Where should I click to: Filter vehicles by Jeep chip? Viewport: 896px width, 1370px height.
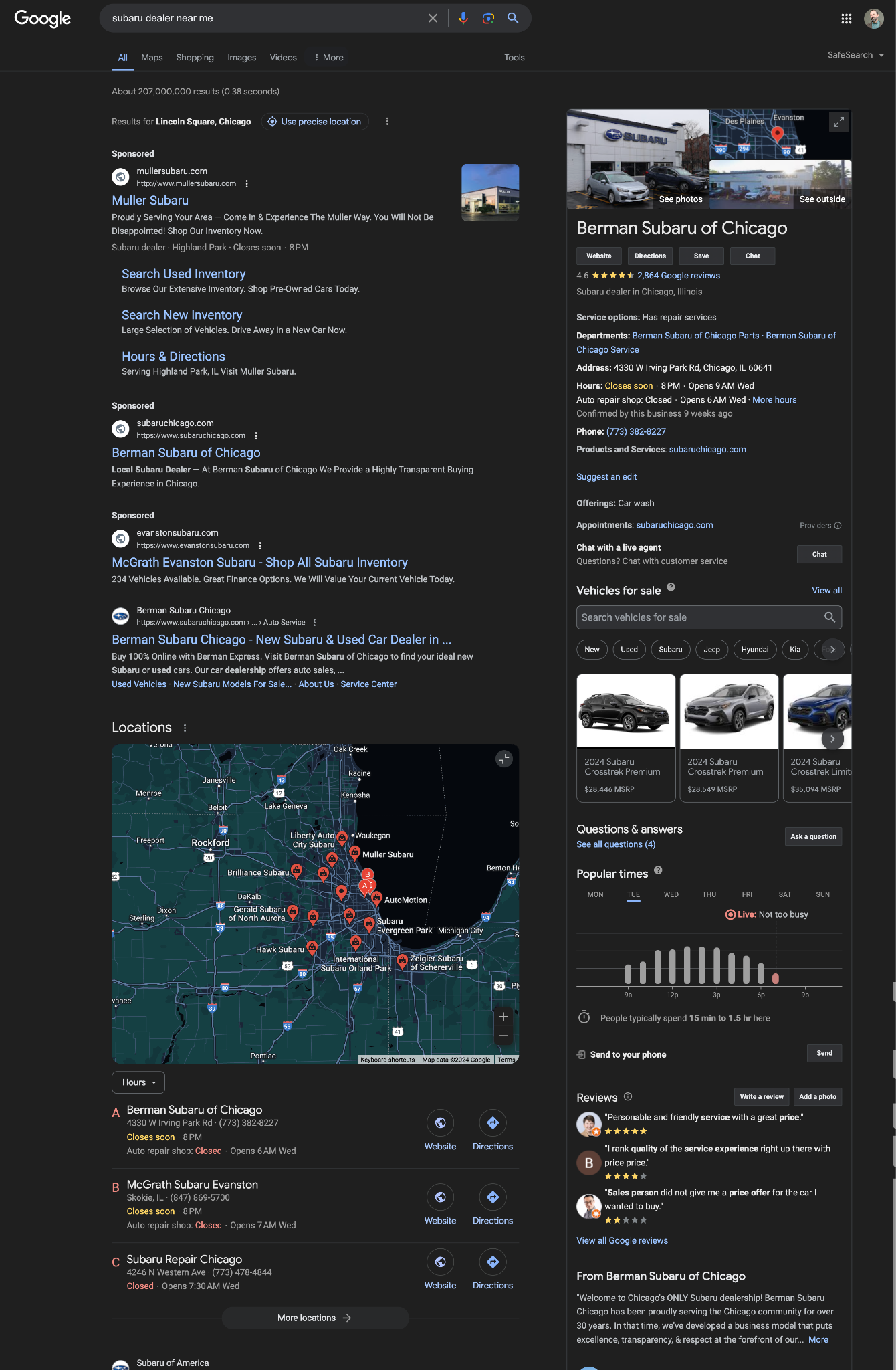pos(712,650)
